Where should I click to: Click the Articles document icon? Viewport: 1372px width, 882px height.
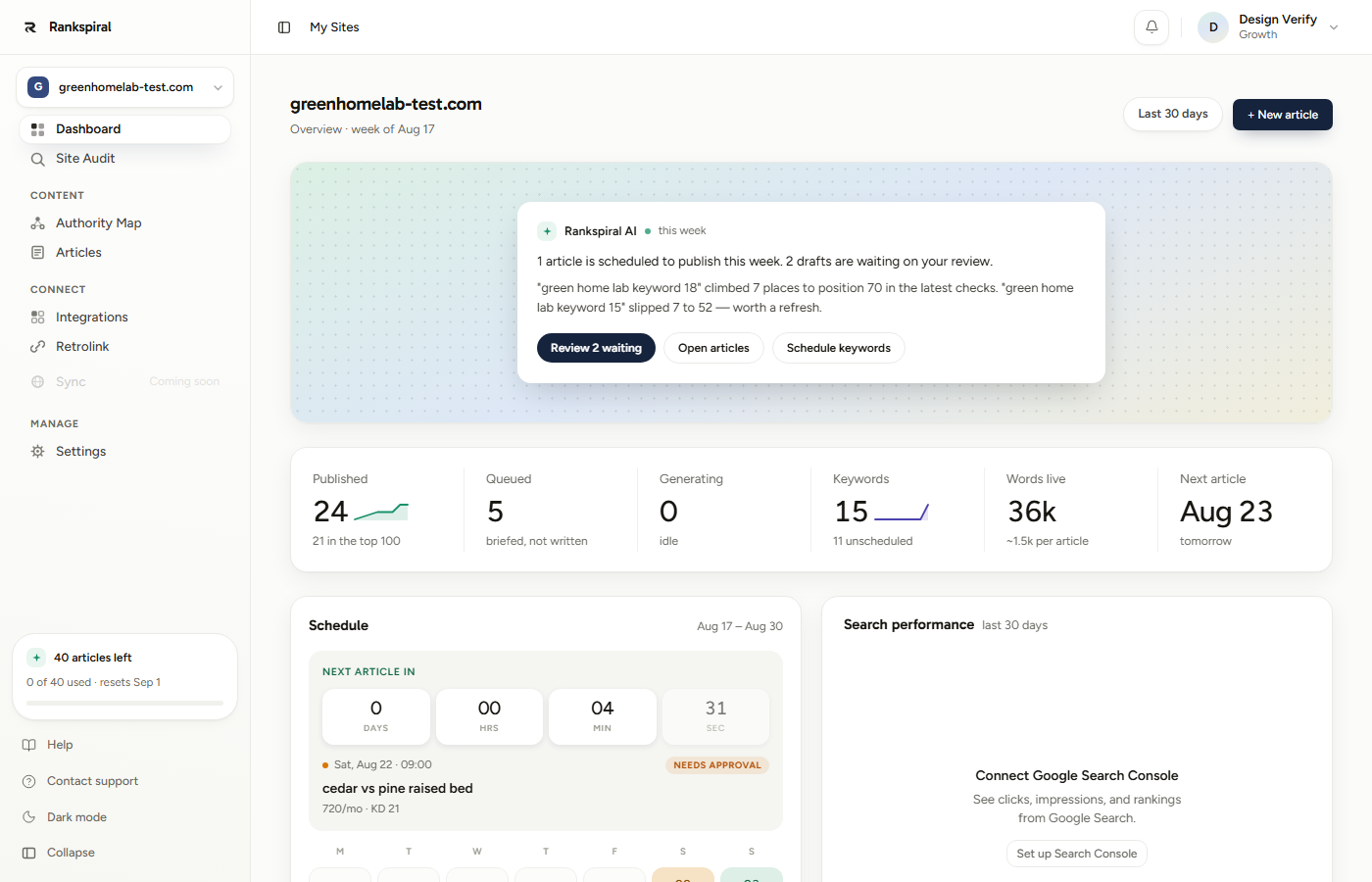(x=38, y=253)
